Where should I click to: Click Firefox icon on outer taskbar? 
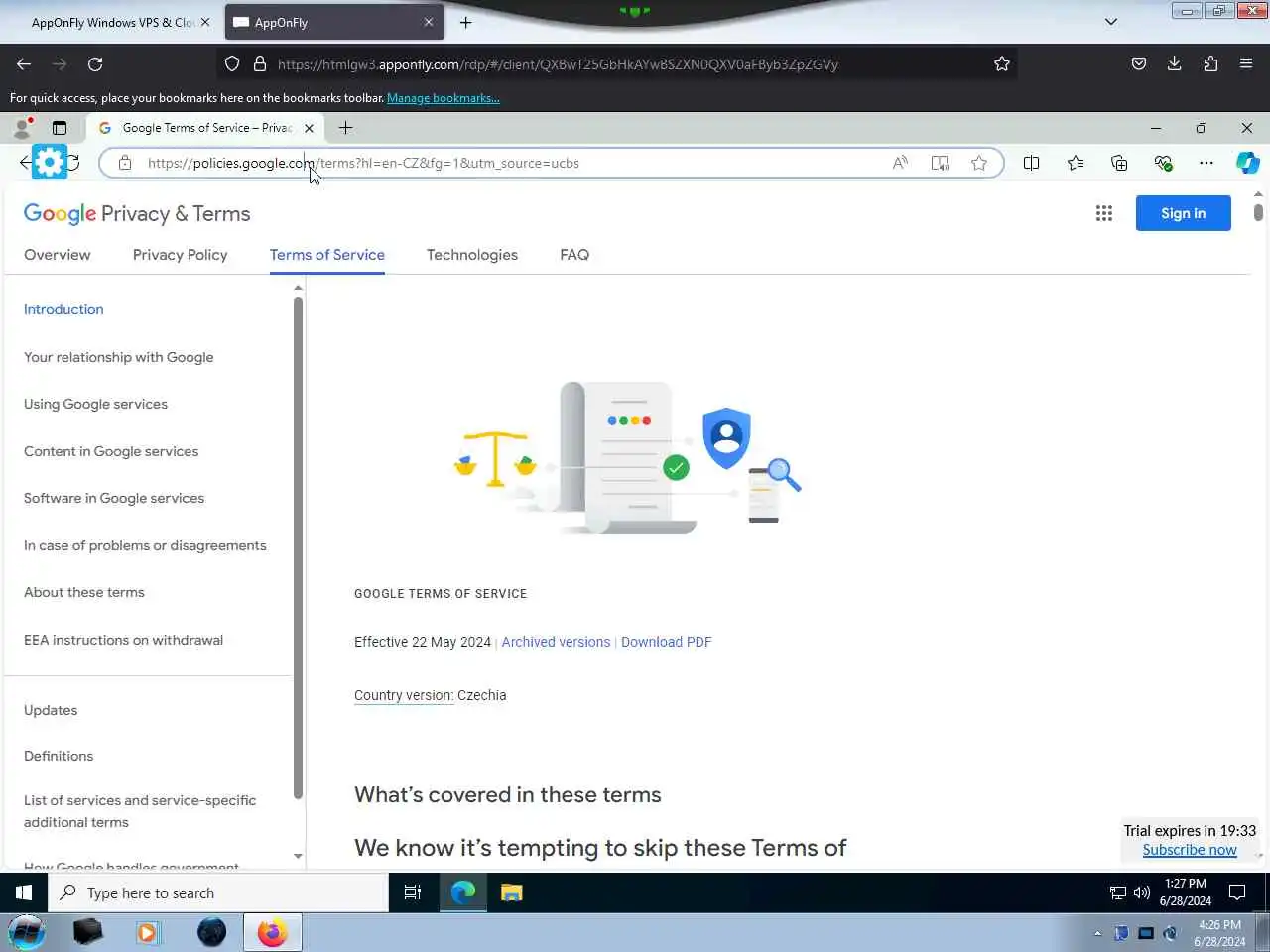272,932
